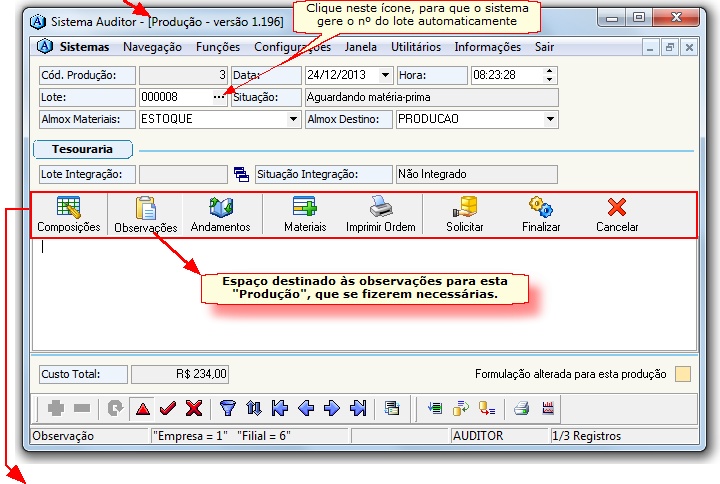This screenshot has width=720, height=484.
Task: Click the print icon in bottom toolbar
Action: click(x=521, y=408)
